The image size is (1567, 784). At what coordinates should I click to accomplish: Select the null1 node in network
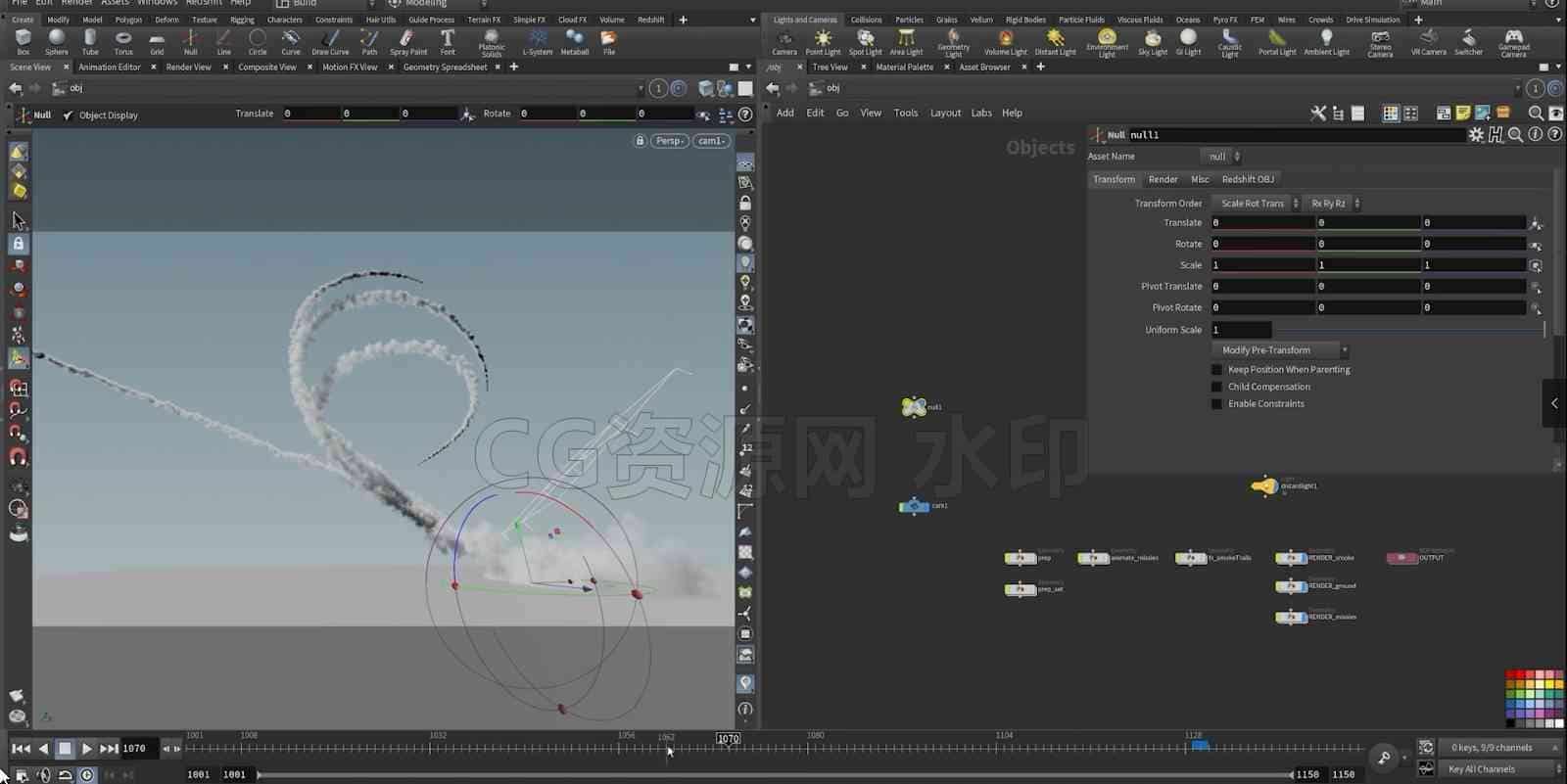(x=914, y=406)
